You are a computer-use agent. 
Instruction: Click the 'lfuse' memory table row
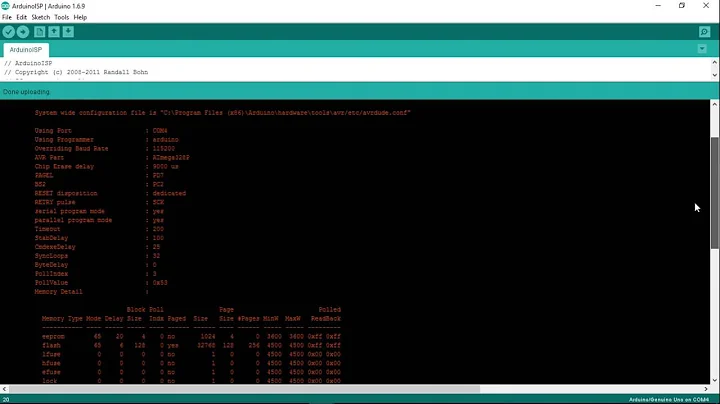point(191,354)
